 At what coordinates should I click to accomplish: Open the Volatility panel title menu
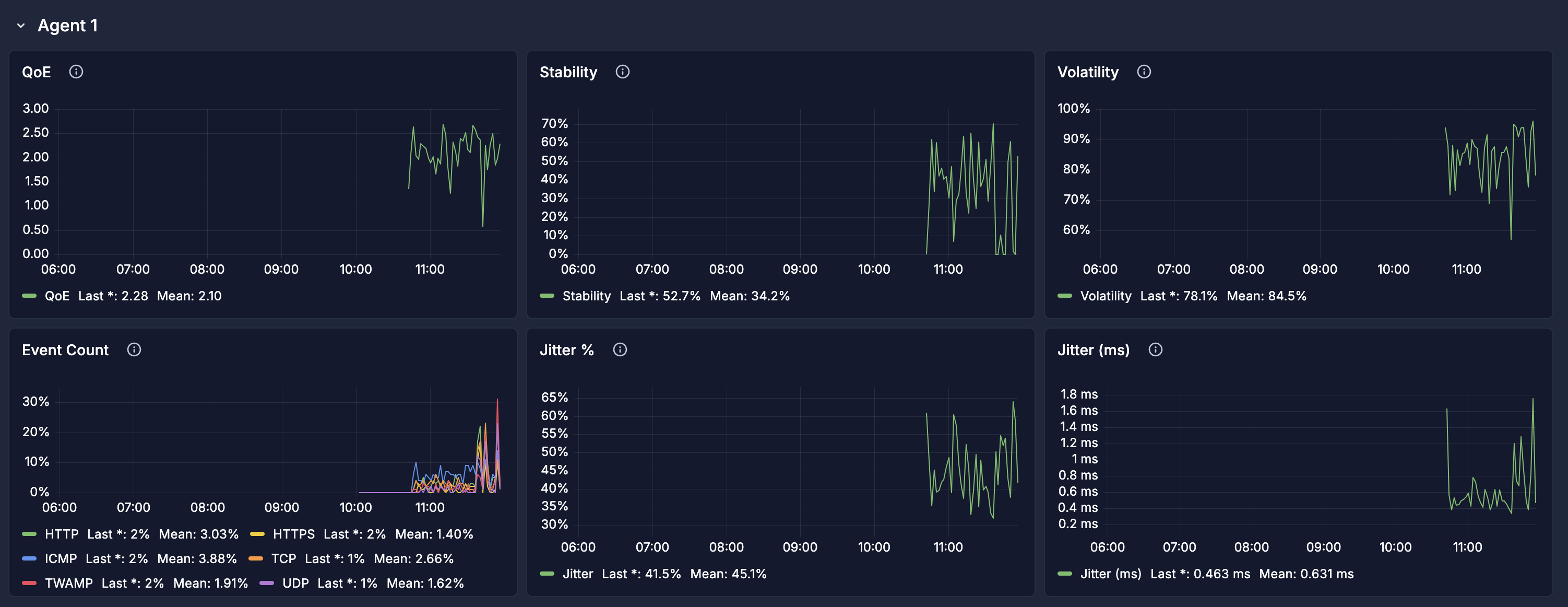click(x=1088, y=73)
